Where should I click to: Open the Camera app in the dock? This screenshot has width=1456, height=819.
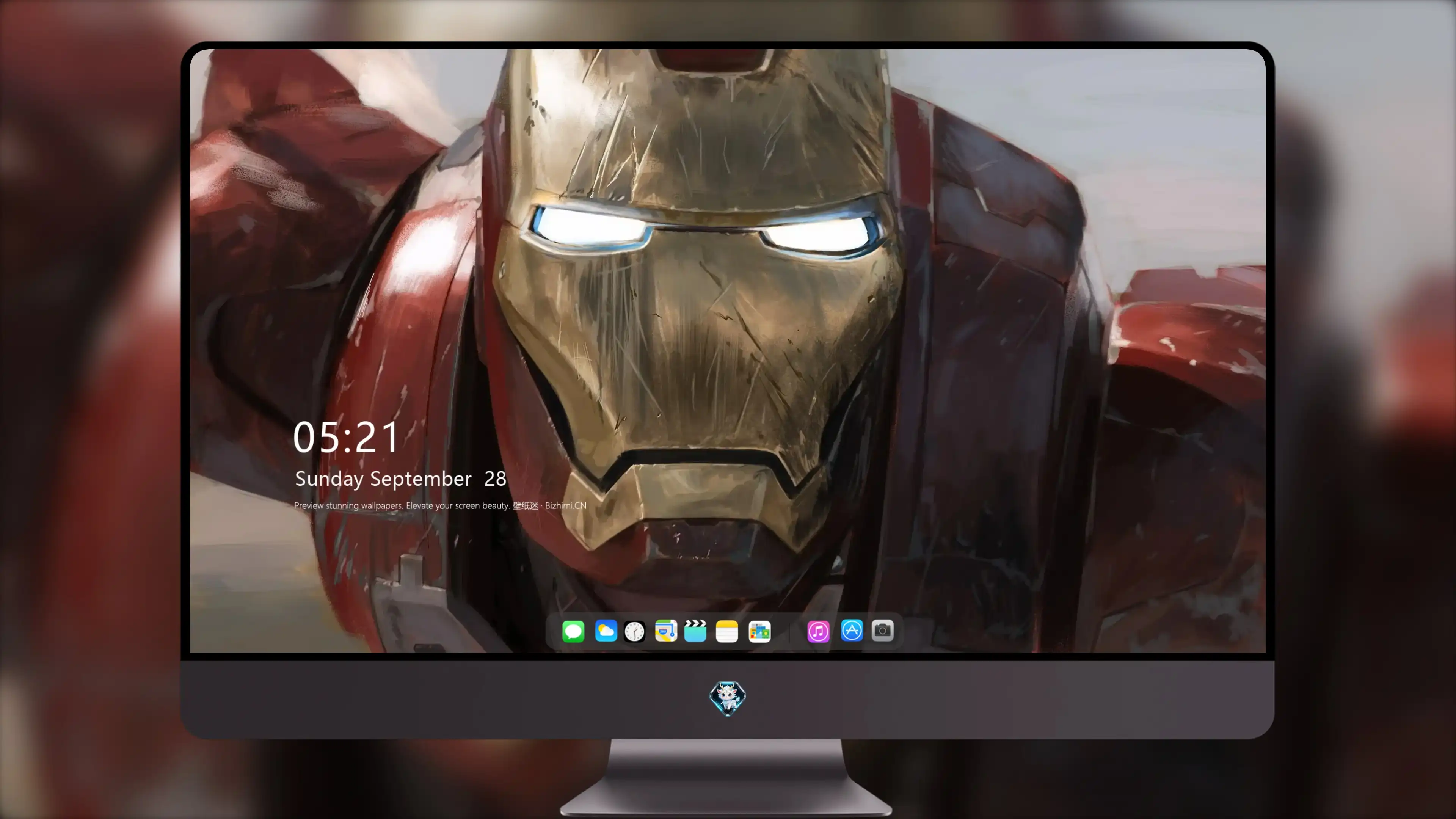coord(882,630)
